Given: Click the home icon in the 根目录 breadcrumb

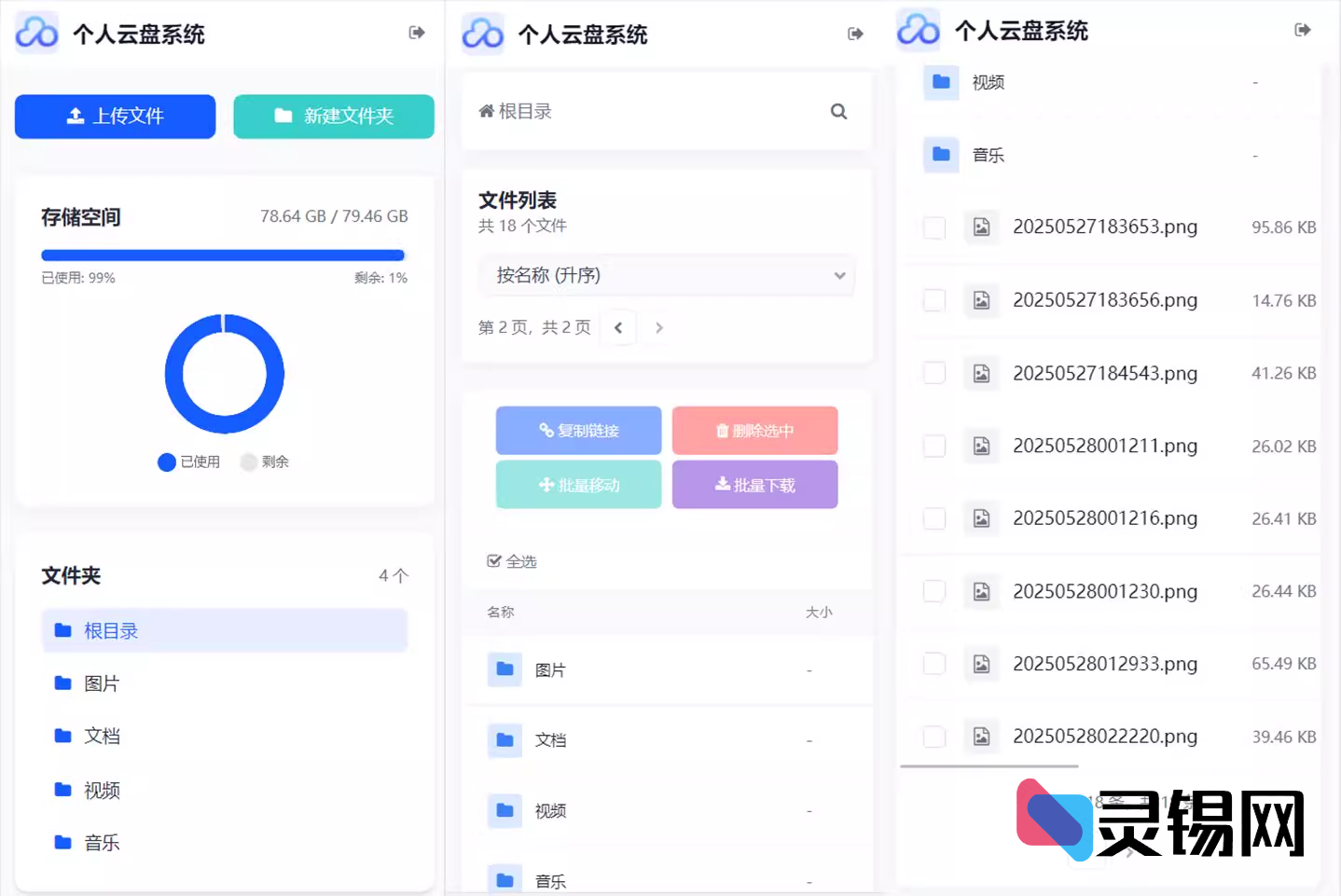Looking at the screenshot, I should 486,112.
